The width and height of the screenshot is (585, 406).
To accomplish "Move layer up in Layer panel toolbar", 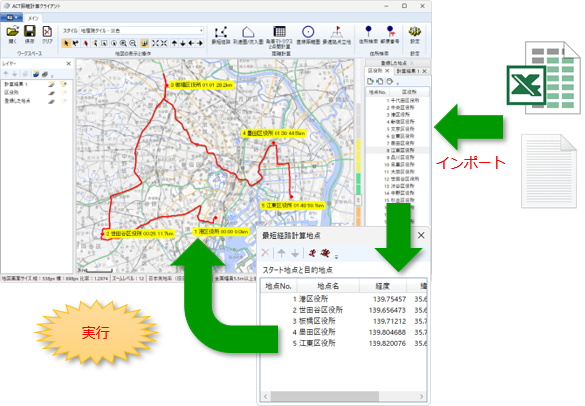I will pyautogui.click(x=6, y=74).
